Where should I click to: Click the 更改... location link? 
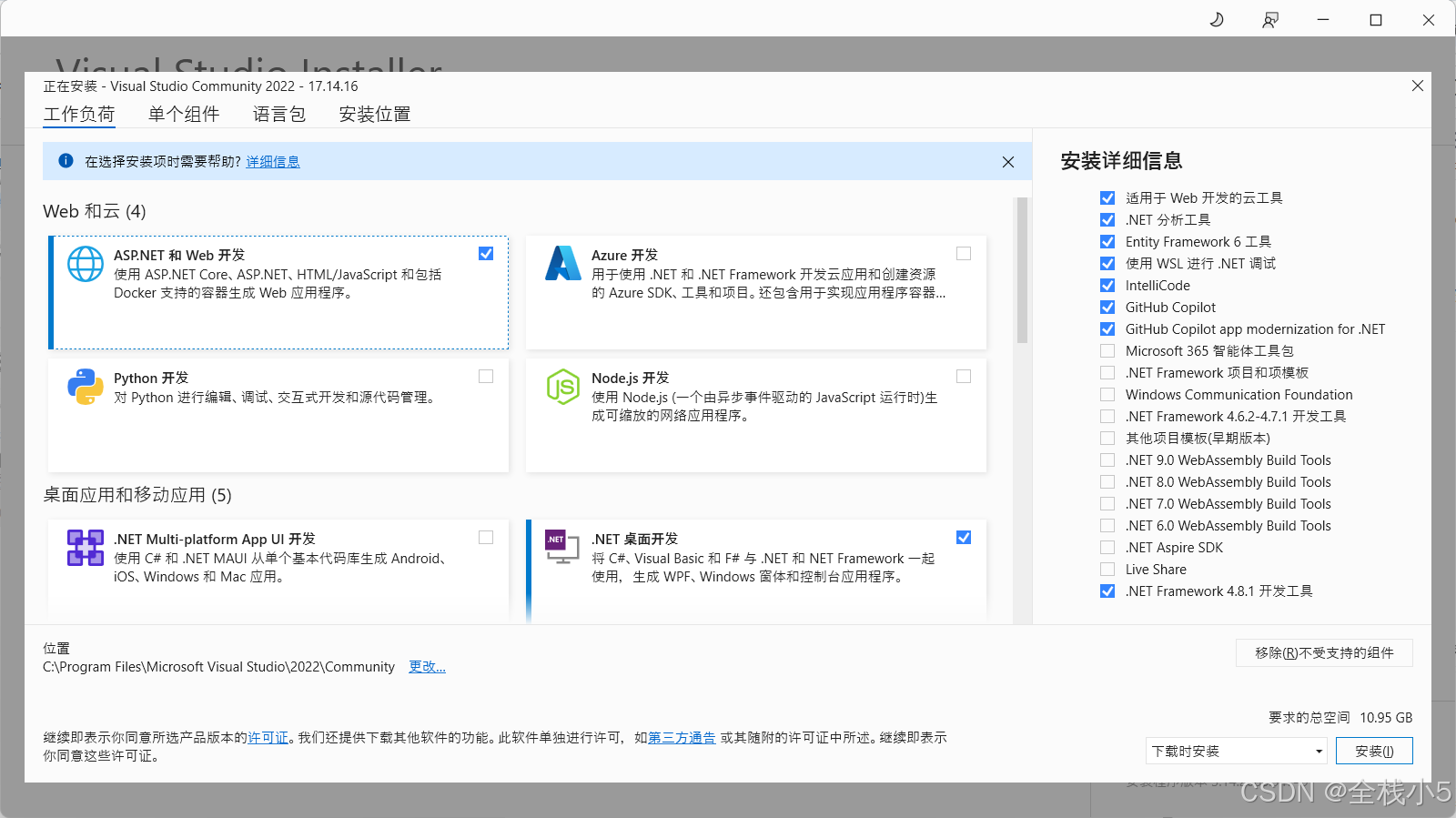pyautogui.click(x=427, y=667)
